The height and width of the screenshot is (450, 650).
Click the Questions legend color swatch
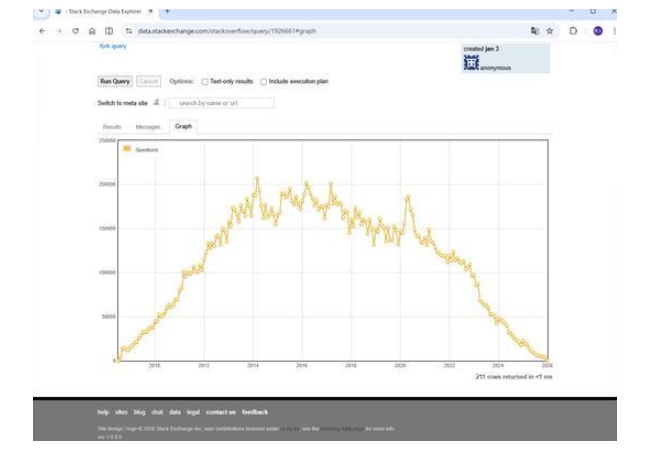click(x=127, y=149)
